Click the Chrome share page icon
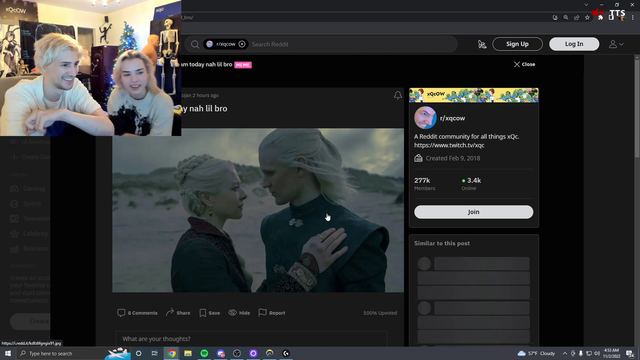This screenshot has width=640, height=360. (576, 18)
